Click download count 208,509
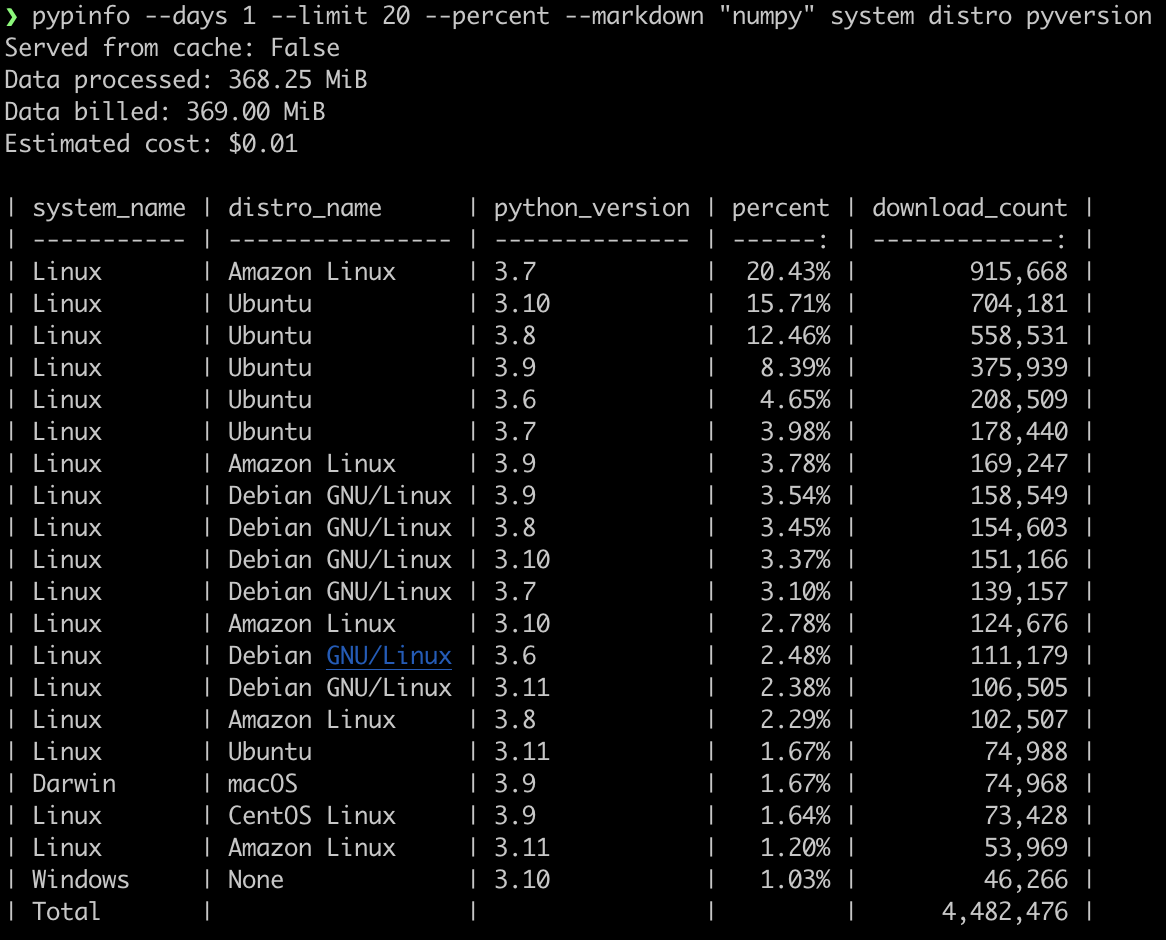 (1019, 399)
